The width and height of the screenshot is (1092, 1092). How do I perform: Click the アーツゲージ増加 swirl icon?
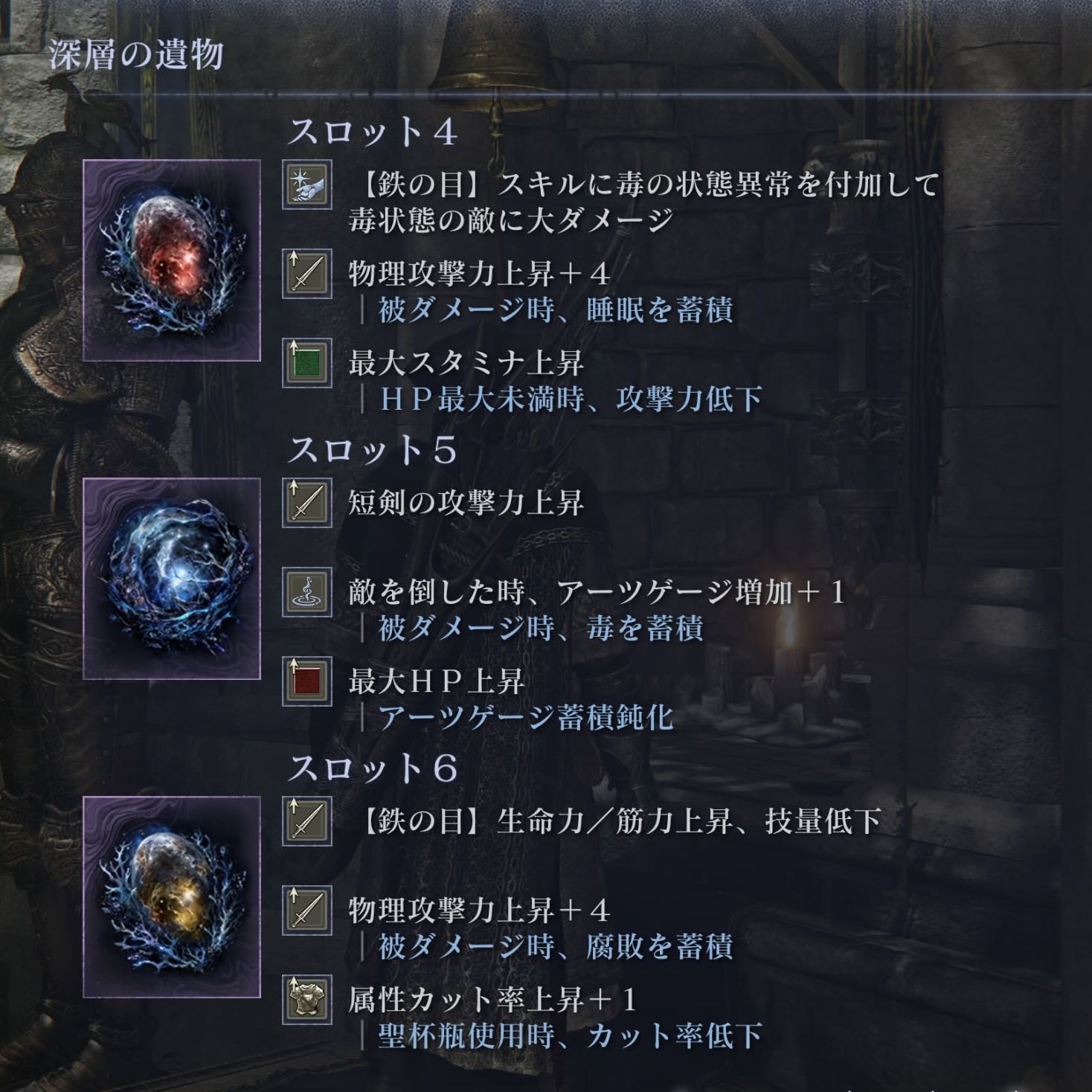pos(307,592)
